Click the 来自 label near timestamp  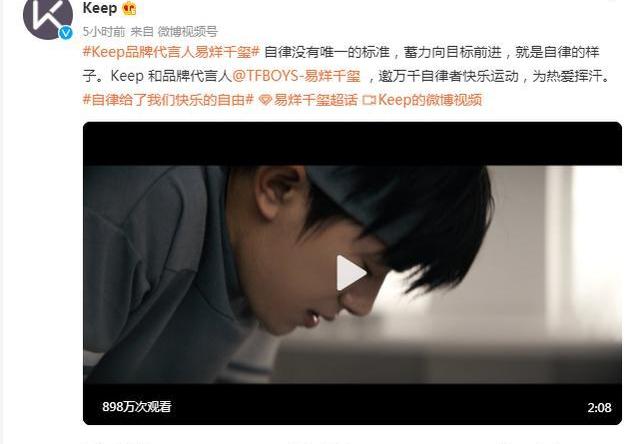pos(142,31)
